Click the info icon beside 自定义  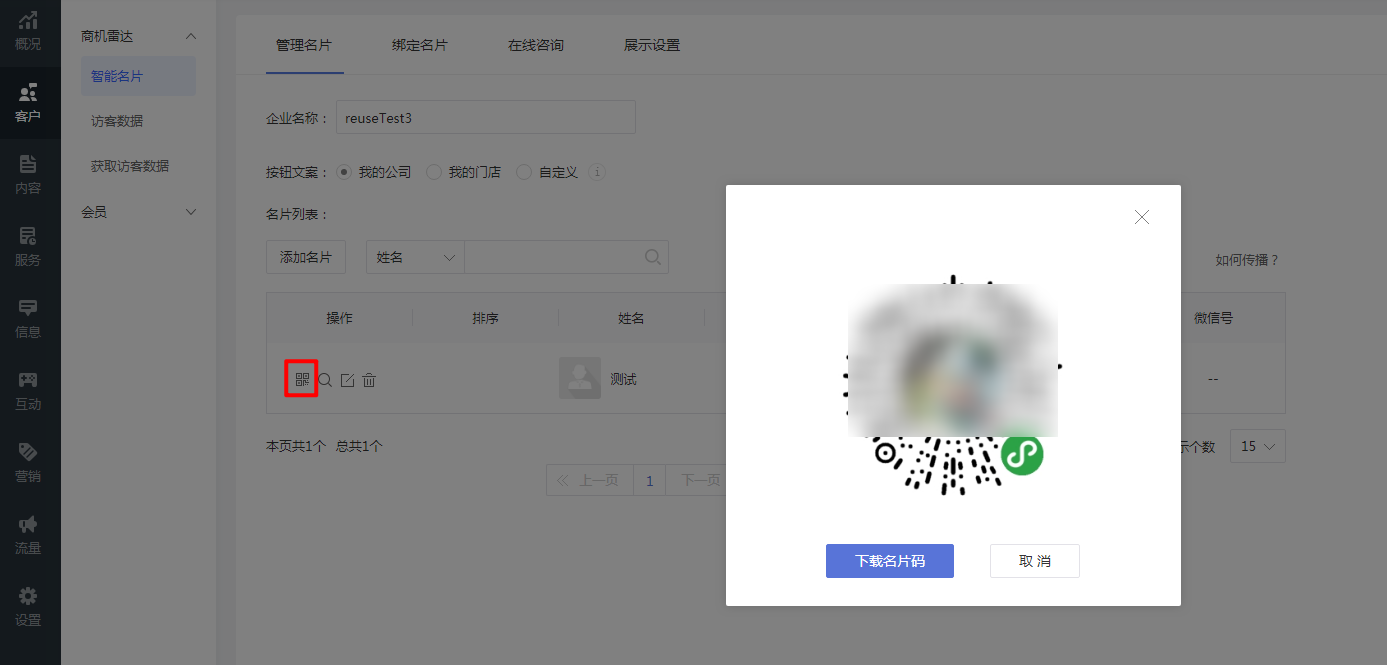[598, 172]
